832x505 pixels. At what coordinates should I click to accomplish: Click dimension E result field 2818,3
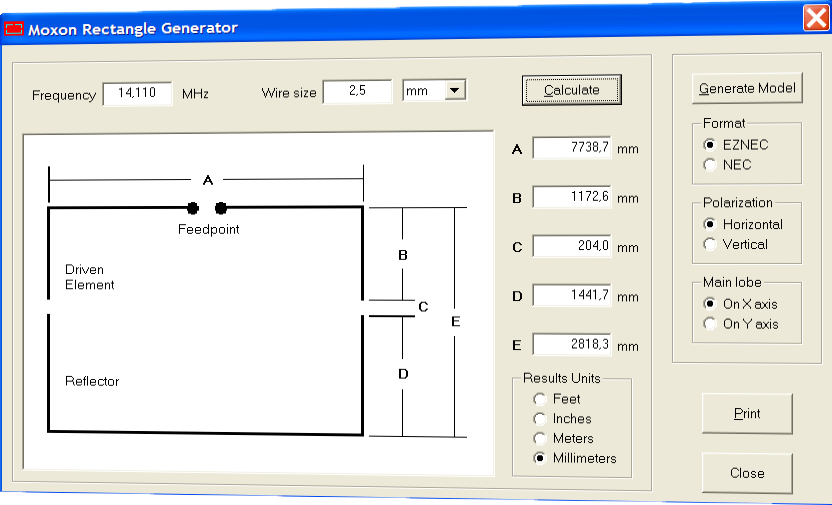(x=572, y=345)
